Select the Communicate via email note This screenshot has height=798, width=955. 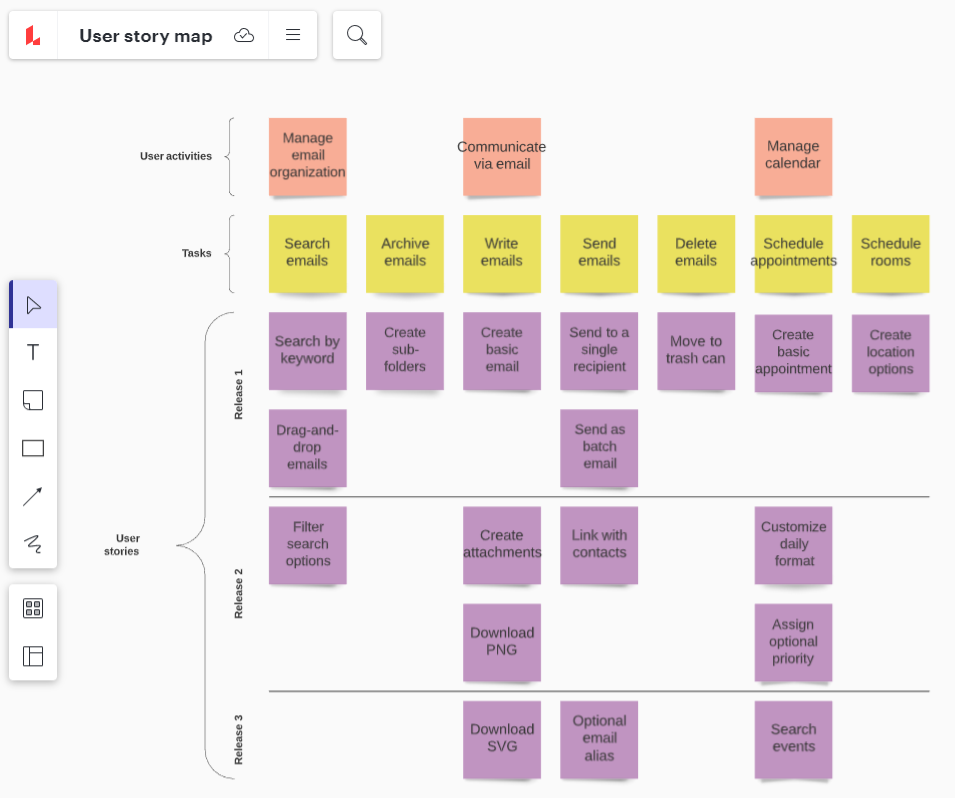pyautogui.click(x=502, y=157)
